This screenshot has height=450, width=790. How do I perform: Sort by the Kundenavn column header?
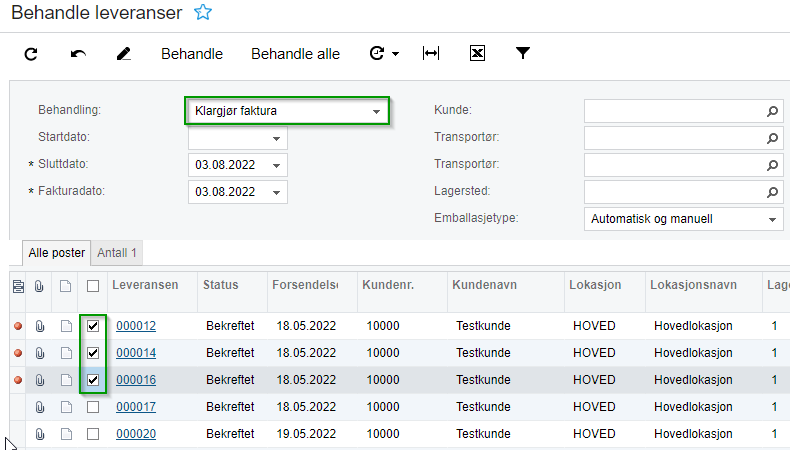pyautogui.click(x=484, y=285)
